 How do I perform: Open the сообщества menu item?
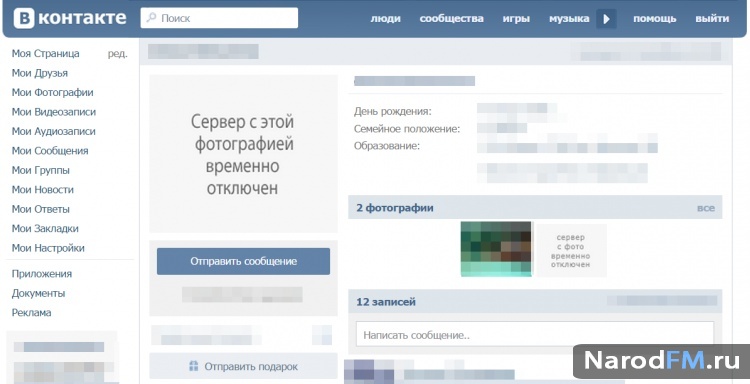point(452,19)
